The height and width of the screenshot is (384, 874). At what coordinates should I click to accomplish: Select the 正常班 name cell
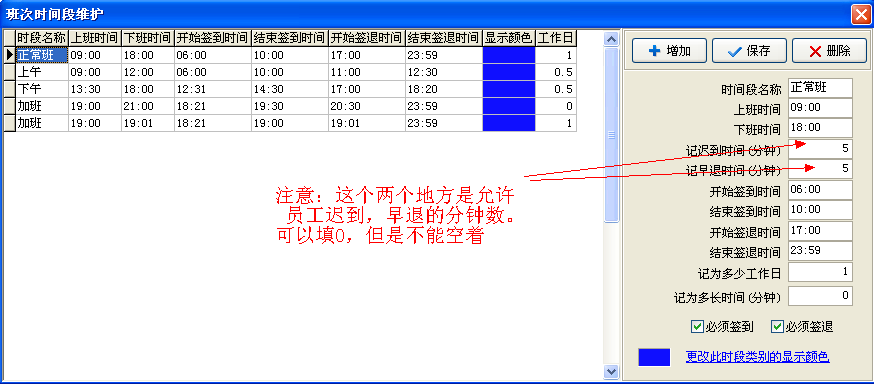[42, 55]
